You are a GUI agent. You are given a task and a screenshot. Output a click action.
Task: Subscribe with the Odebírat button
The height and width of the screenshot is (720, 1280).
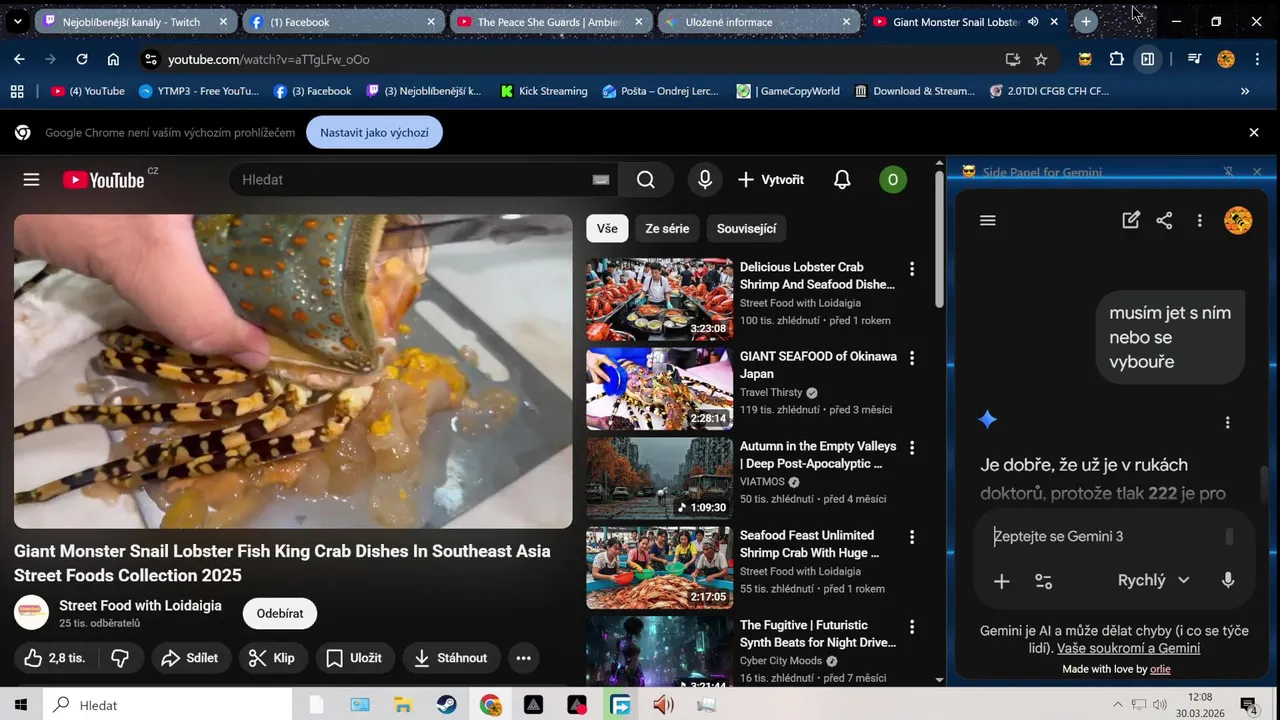(280, 614)
